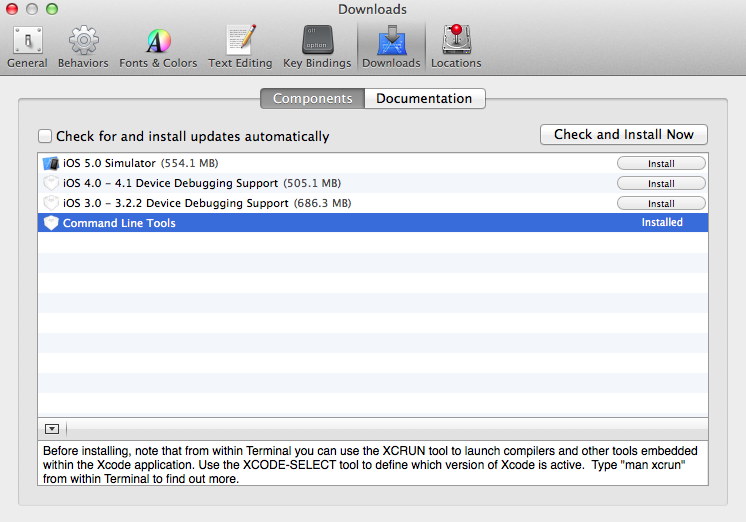The width and height of the screenshot is (746, 522).
Task: Click the Command Line Tools package icon
Action: coord(50,223)
